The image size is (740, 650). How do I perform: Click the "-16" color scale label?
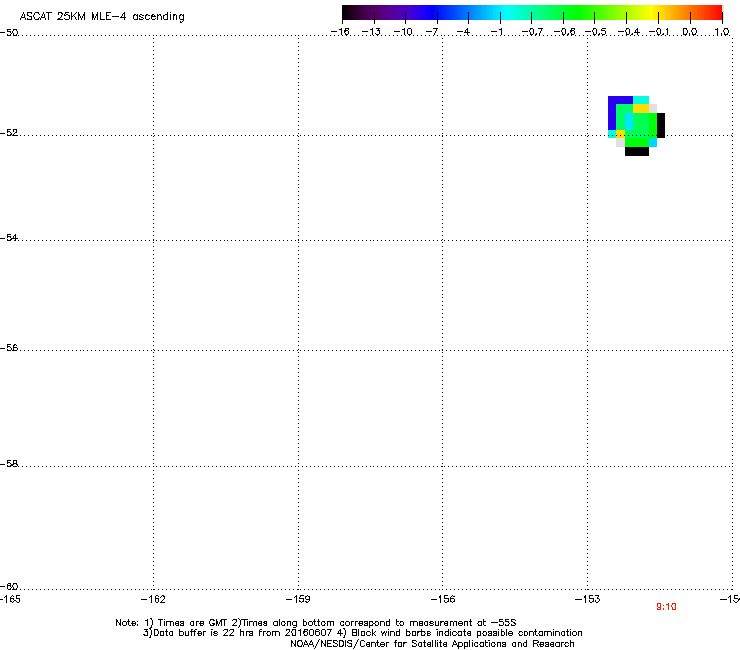point(340,32)
